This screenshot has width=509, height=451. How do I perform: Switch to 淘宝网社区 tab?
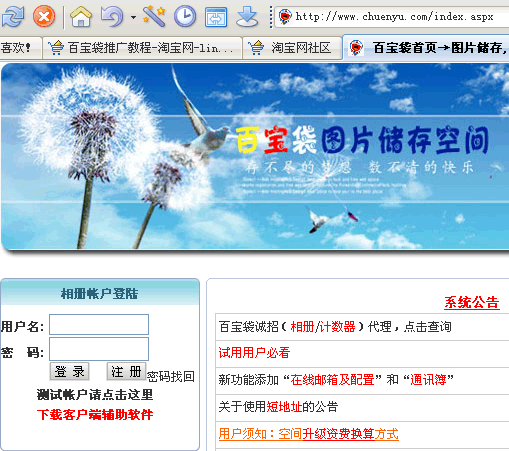pyautogui.click(x=292, y=48)
